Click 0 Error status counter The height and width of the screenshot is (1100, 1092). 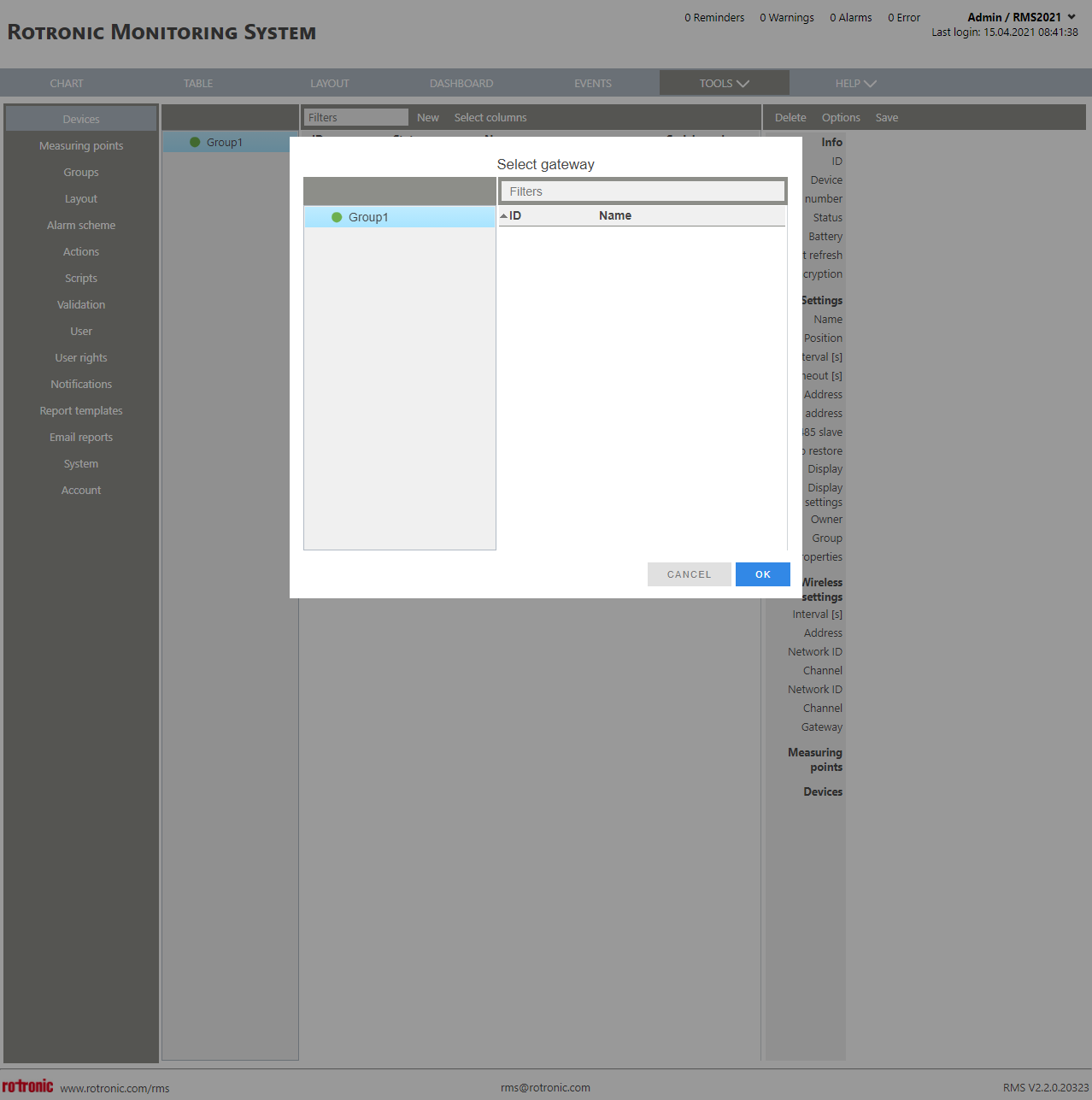904,17
